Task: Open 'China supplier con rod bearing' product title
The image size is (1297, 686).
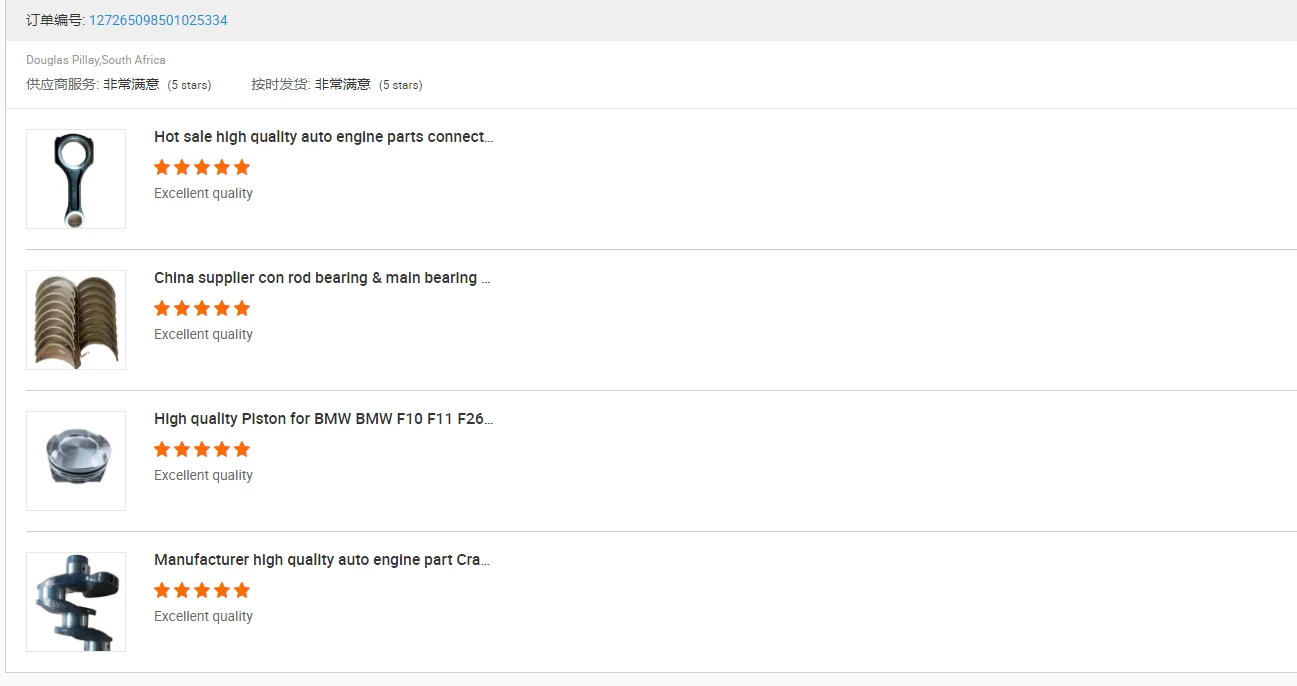Action: (x=322, y=278)
